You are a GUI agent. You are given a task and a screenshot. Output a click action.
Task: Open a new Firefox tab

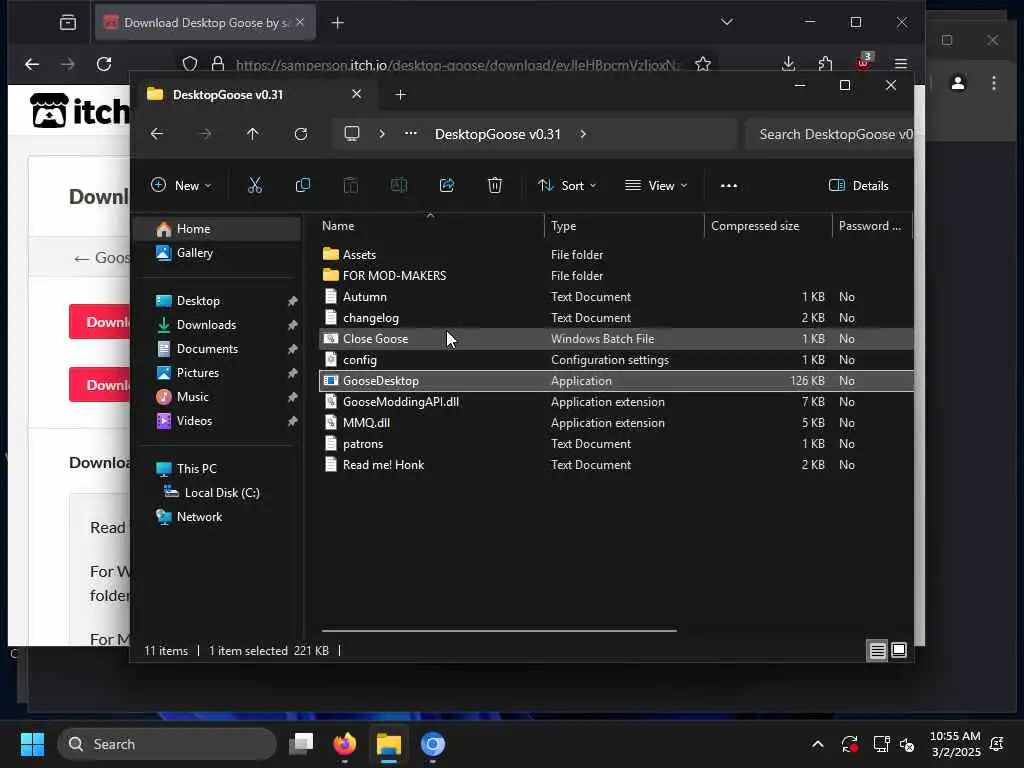337,23
